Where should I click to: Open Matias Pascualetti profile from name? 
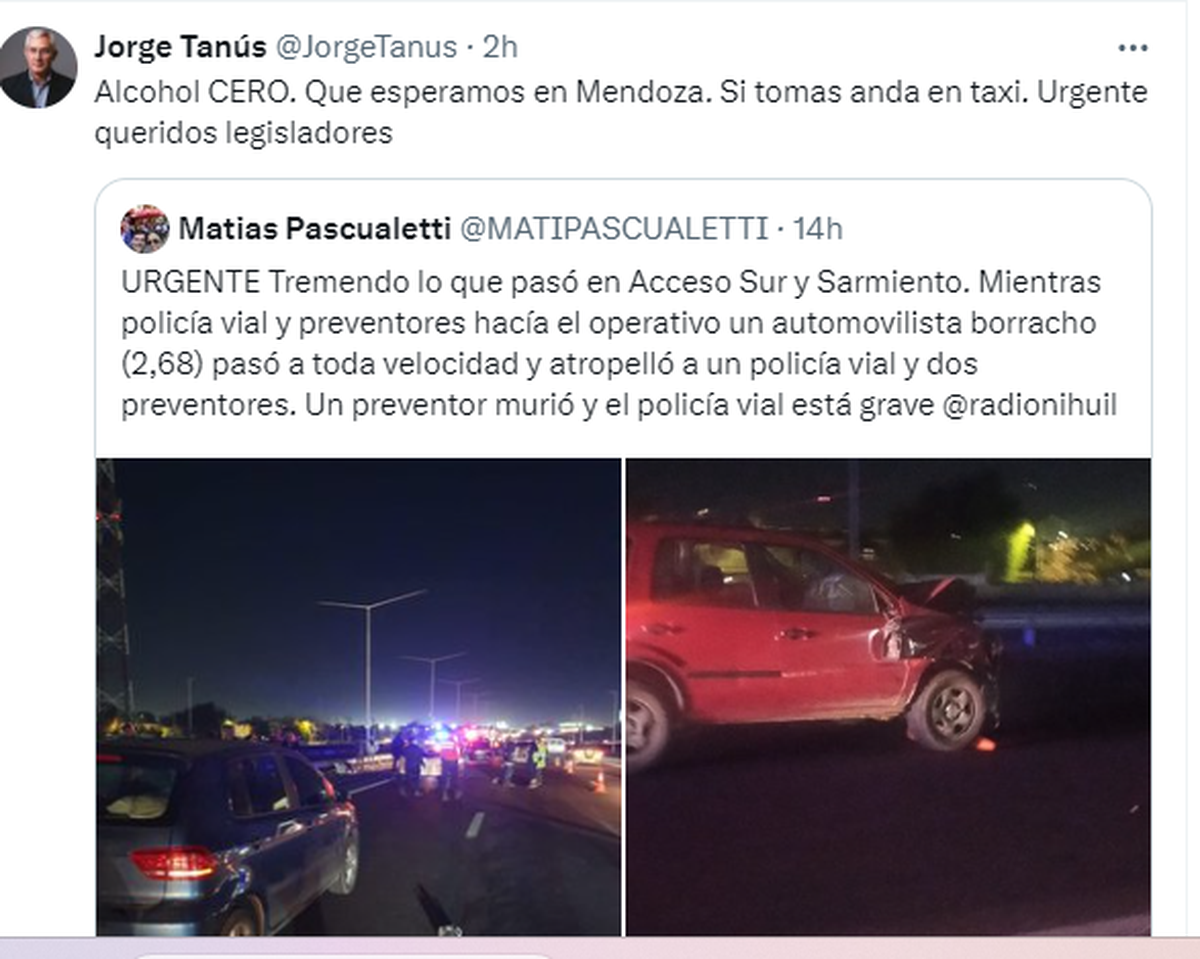[314, 229]
